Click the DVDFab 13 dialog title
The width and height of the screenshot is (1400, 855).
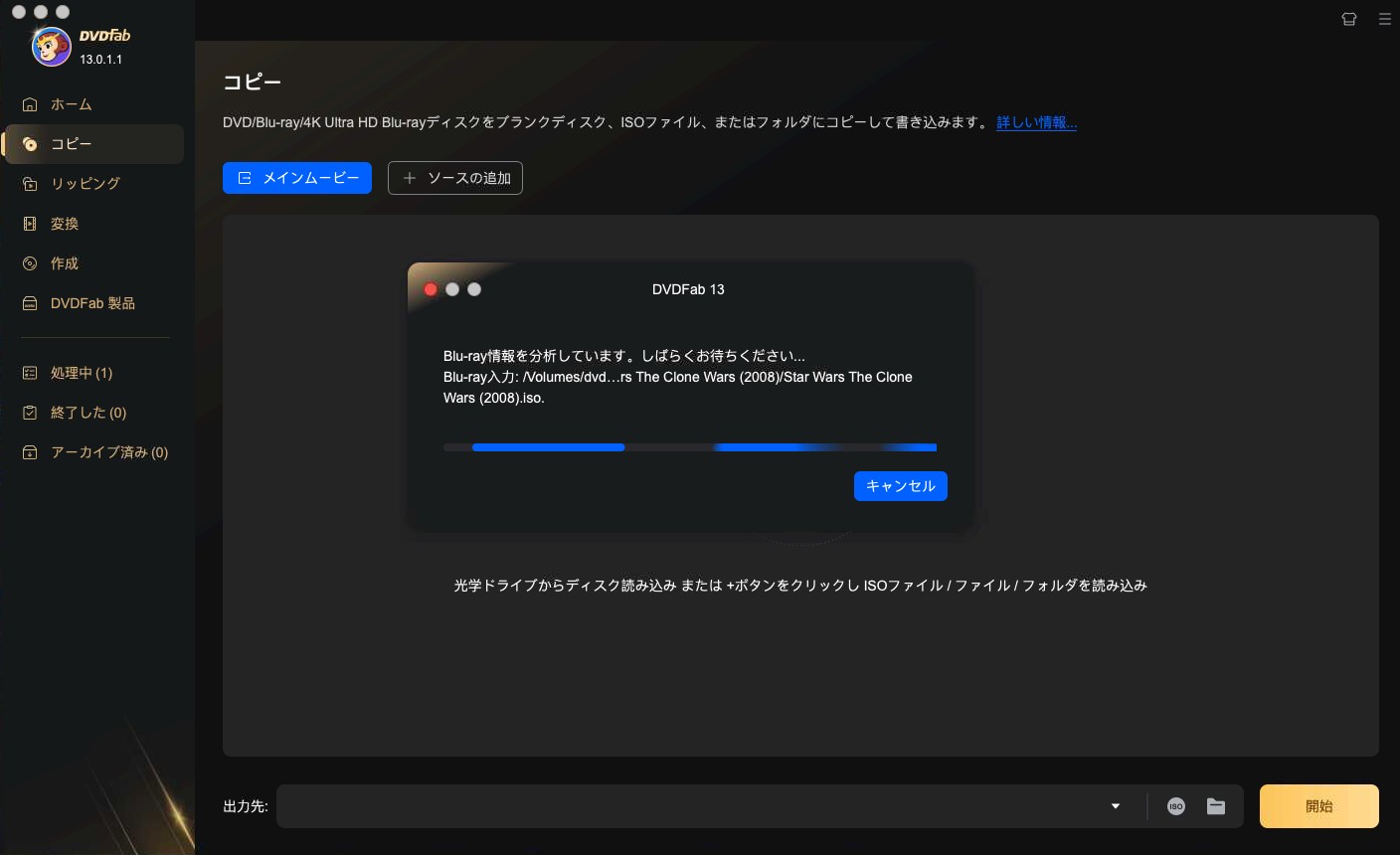tap(688, 289)
